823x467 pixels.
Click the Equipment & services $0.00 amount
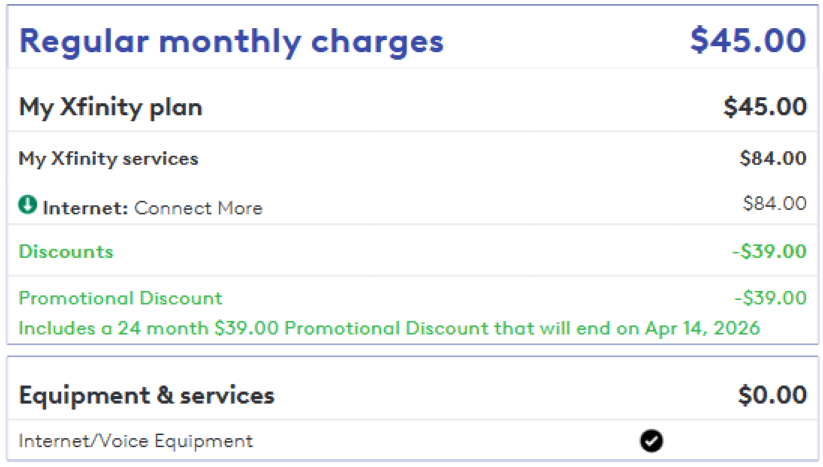[x=772, y=395]
